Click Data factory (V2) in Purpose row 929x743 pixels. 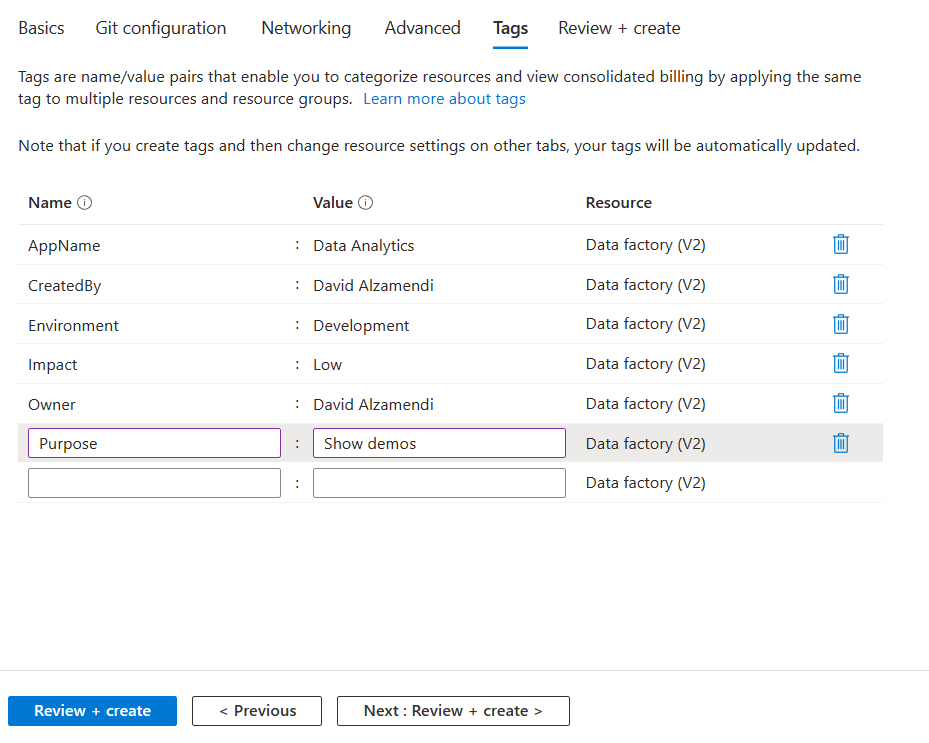646,444
